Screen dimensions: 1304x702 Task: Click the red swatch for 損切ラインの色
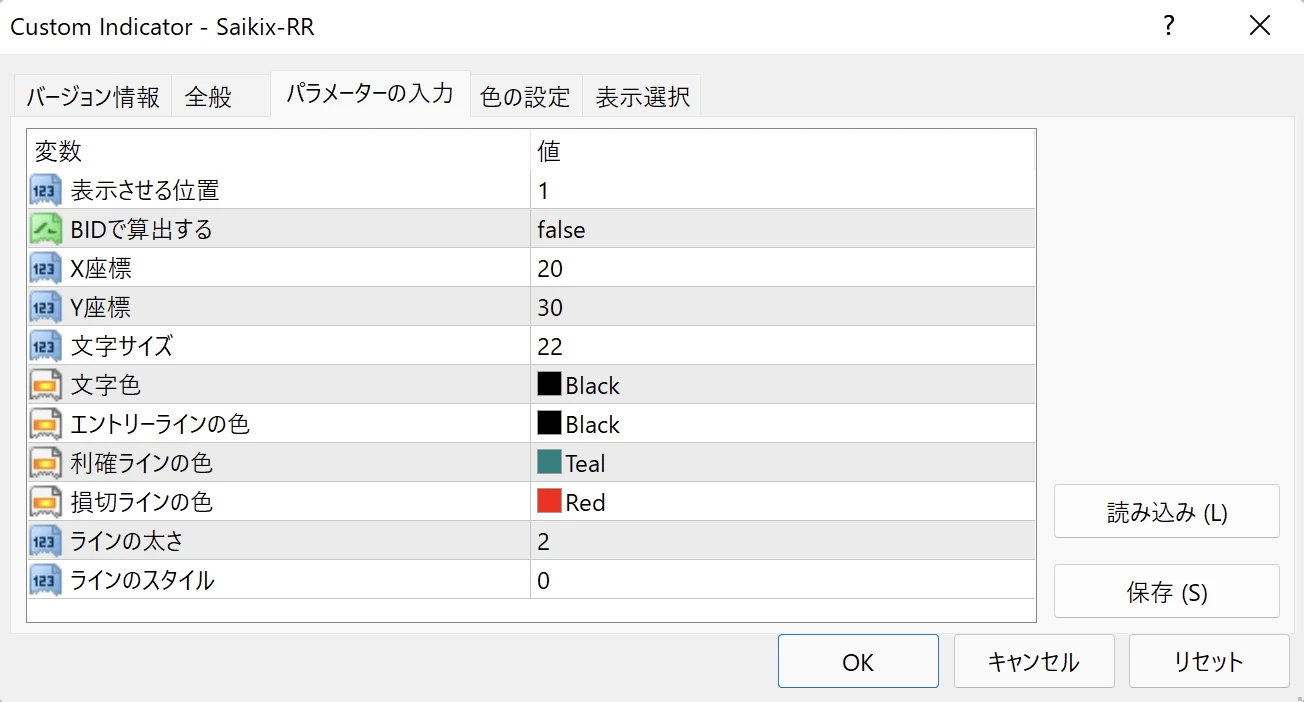pyautogui.click(x=549, y=502)
